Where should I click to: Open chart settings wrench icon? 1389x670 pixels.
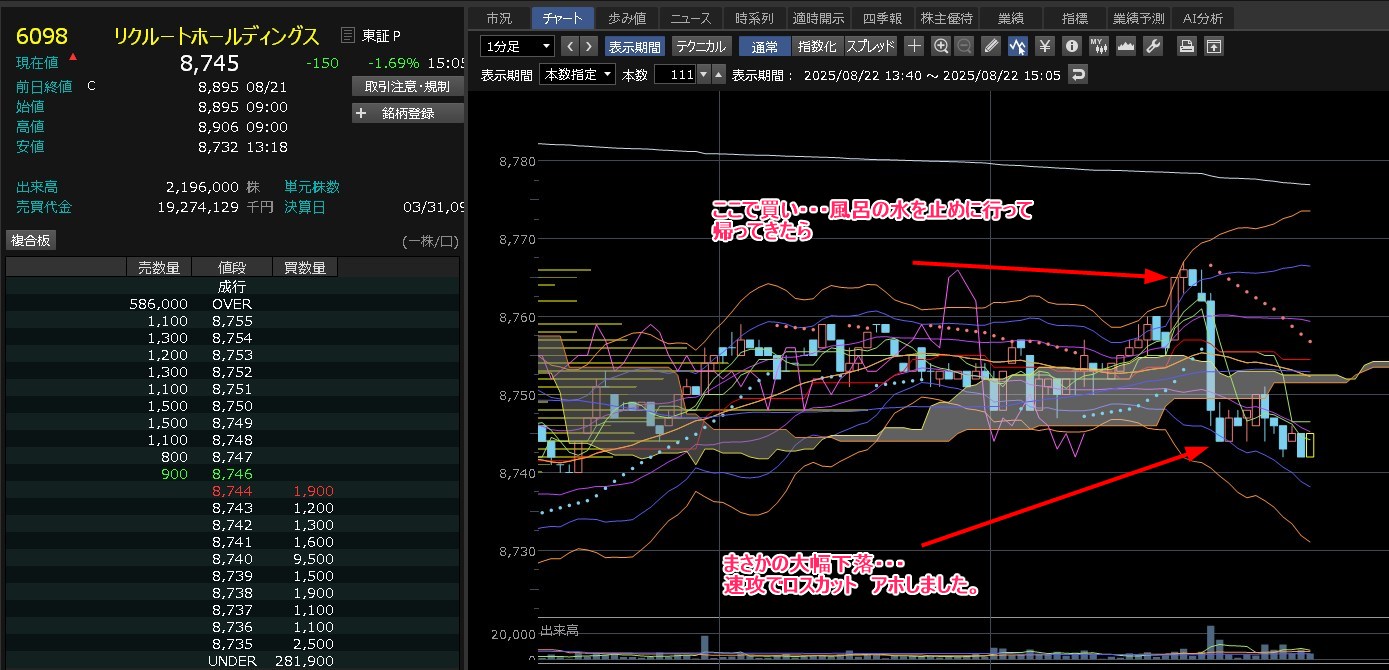pos(1153,46)
